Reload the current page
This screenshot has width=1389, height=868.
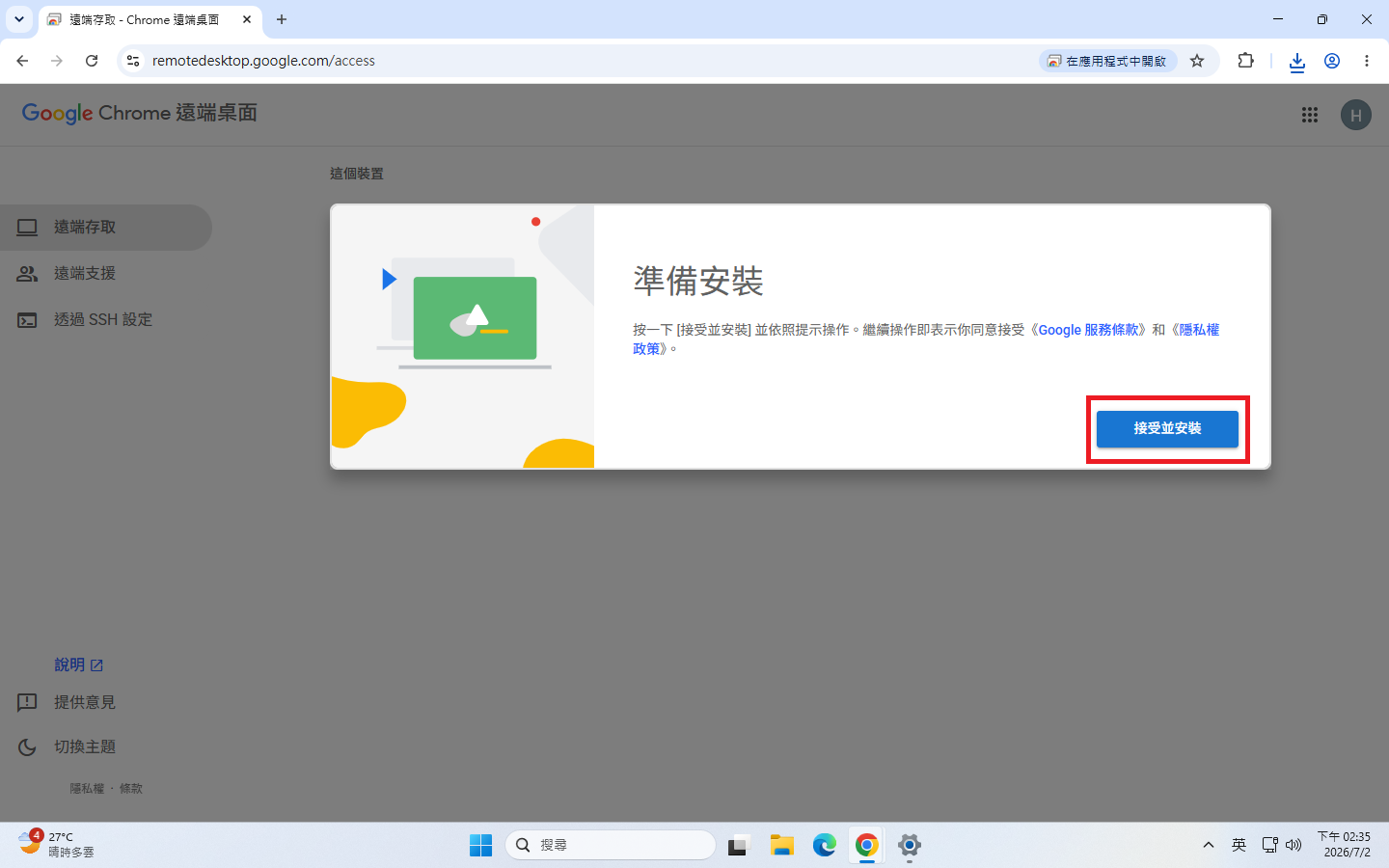pyautogui.click(x=92, y=61)
